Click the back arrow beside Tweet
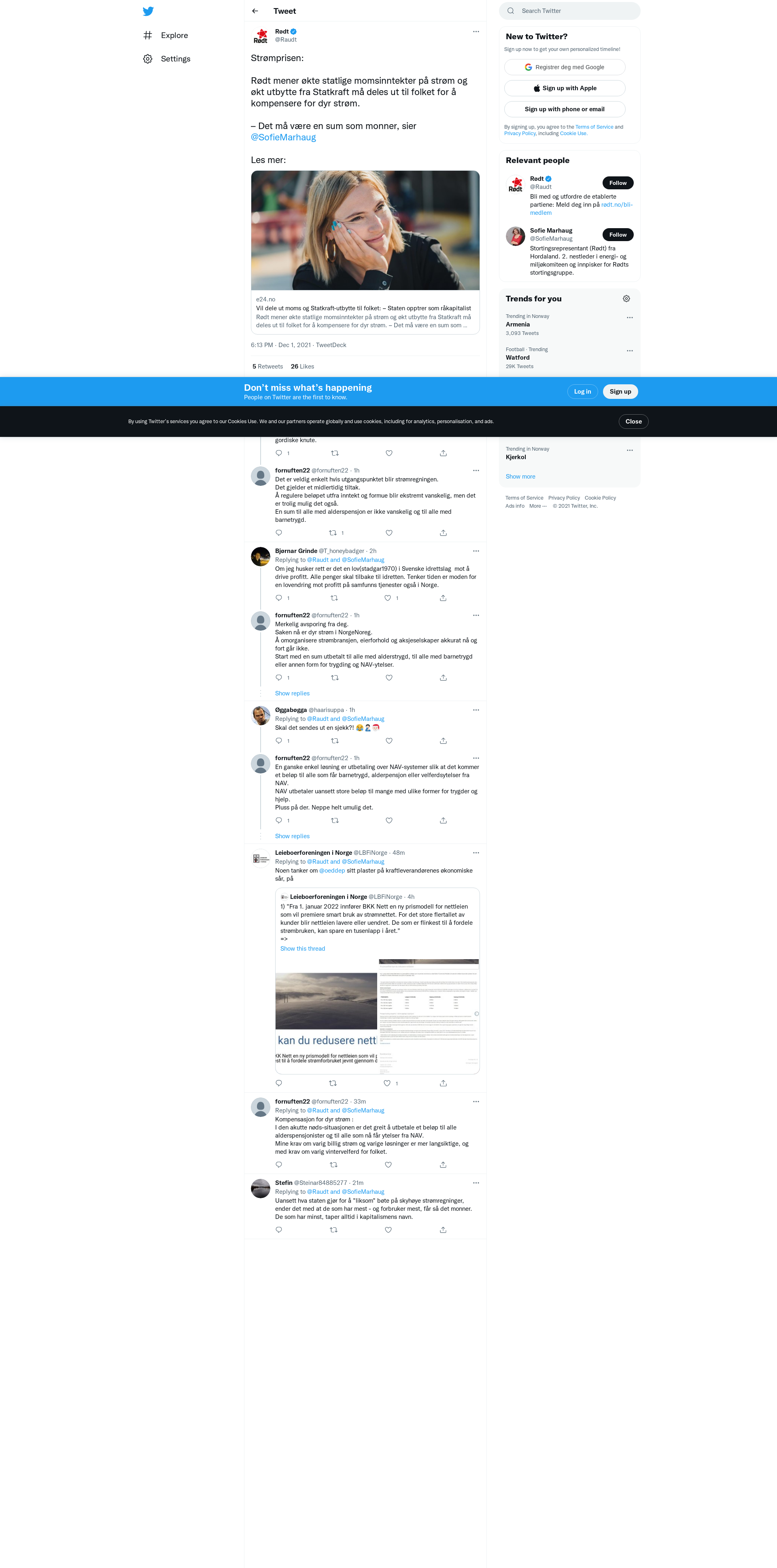The width and height of the screenshot is (777, 1568). coord(255,11)
